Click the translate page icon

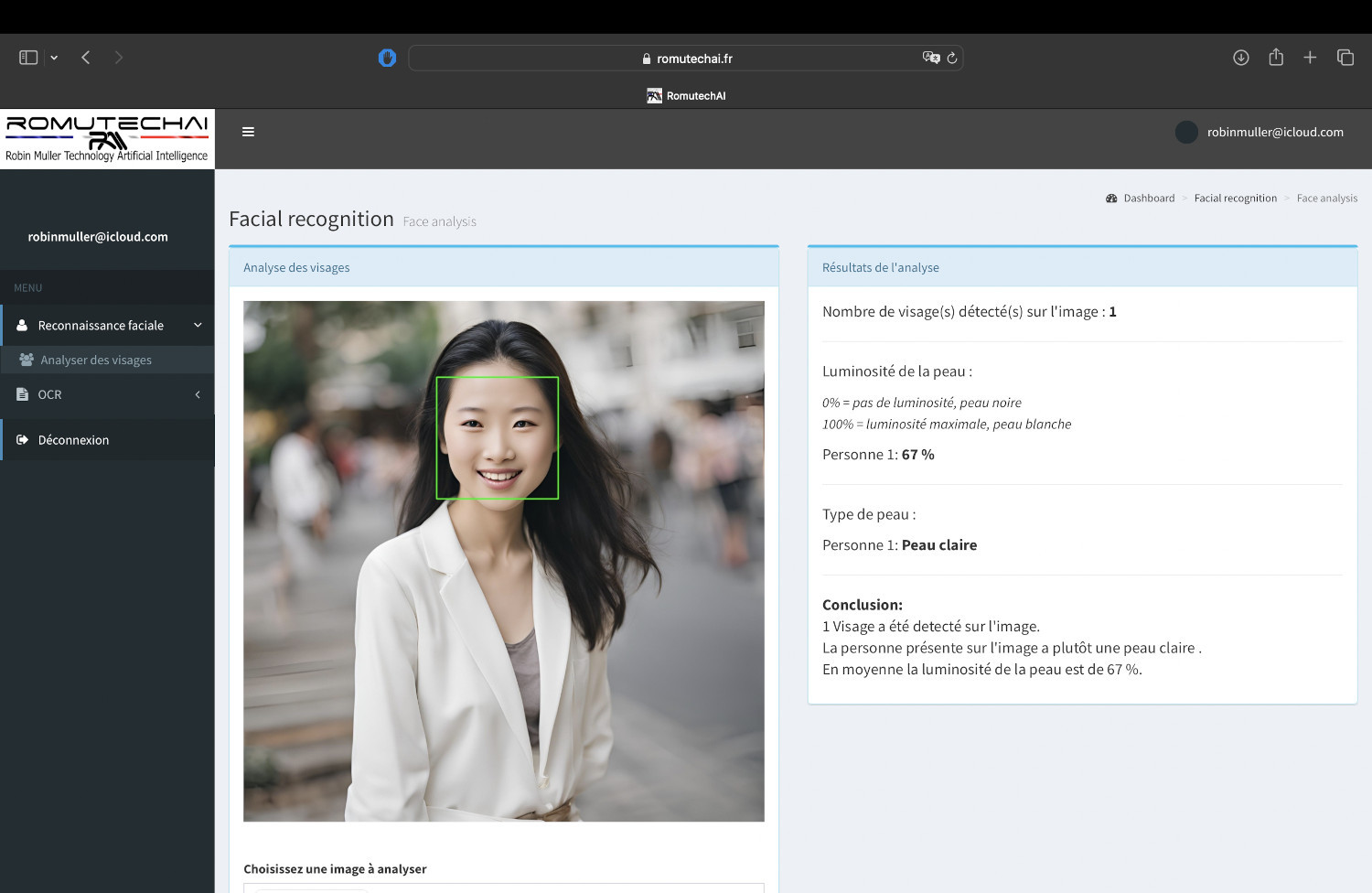click(x=930, y=58)
